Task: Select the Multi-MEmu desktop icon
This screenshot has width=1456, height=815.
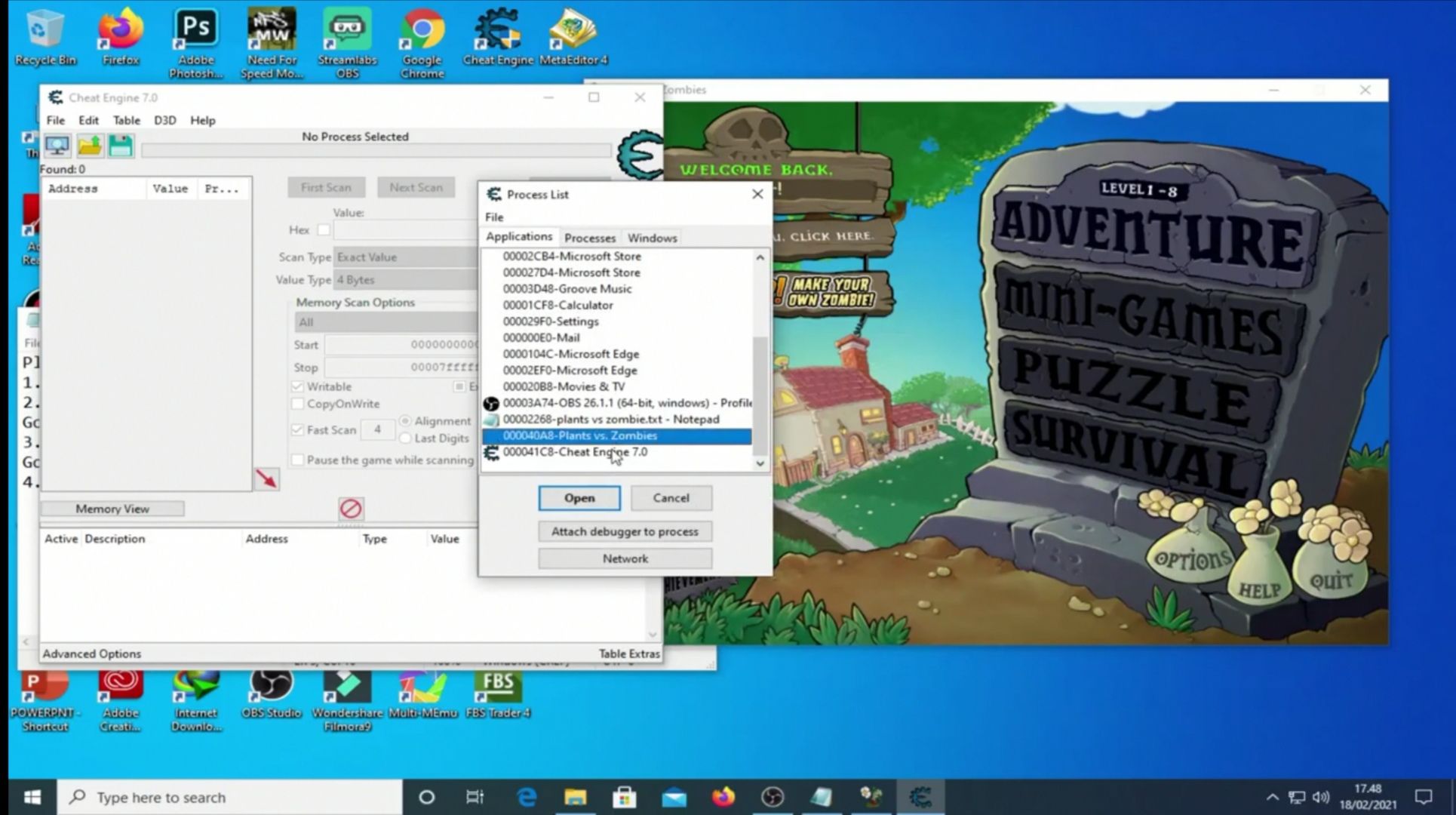Action: point(422,696)
